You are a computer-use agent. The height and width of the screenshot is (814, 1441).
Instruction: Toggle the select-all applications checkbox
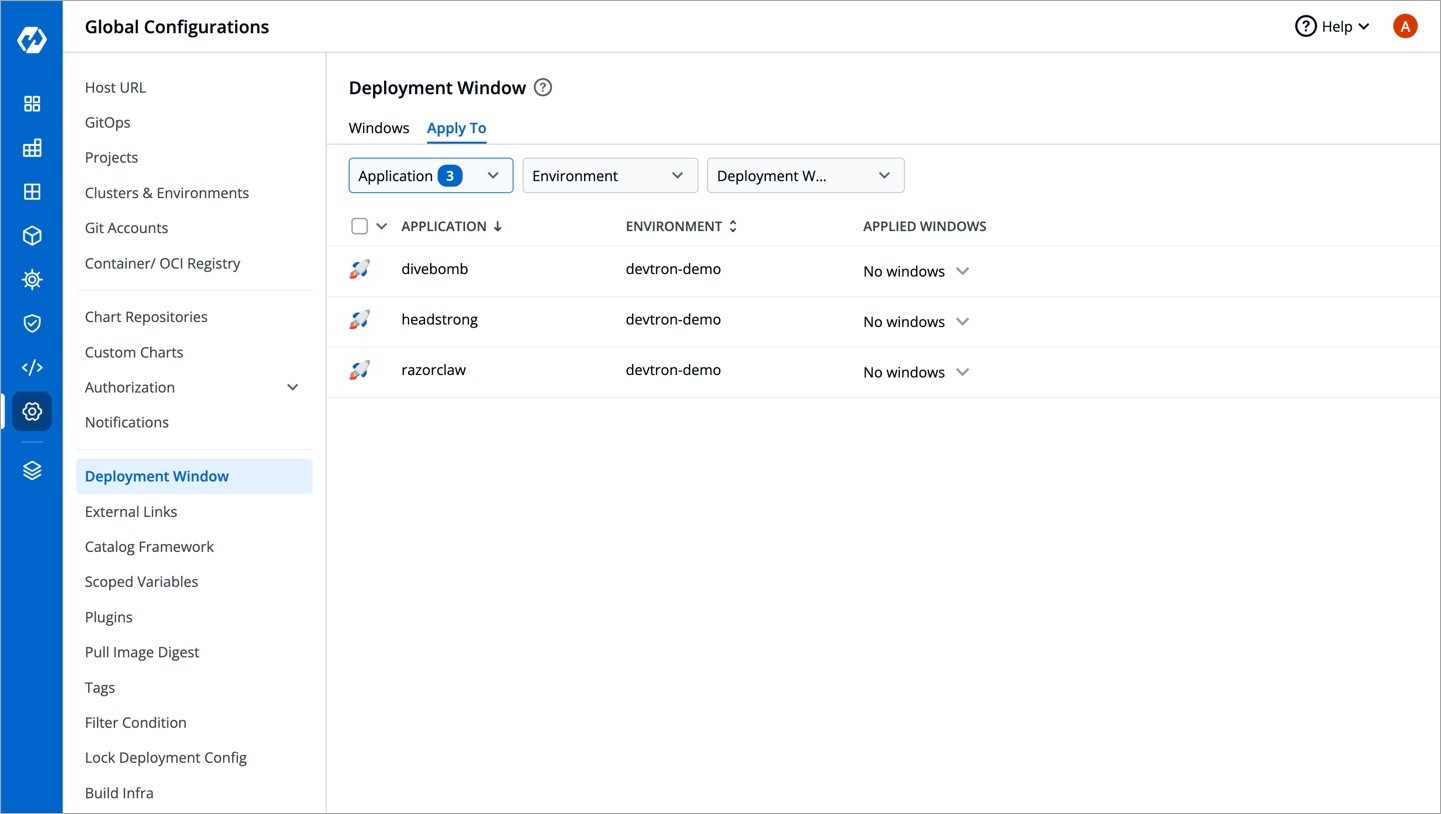tap(360, 227)
